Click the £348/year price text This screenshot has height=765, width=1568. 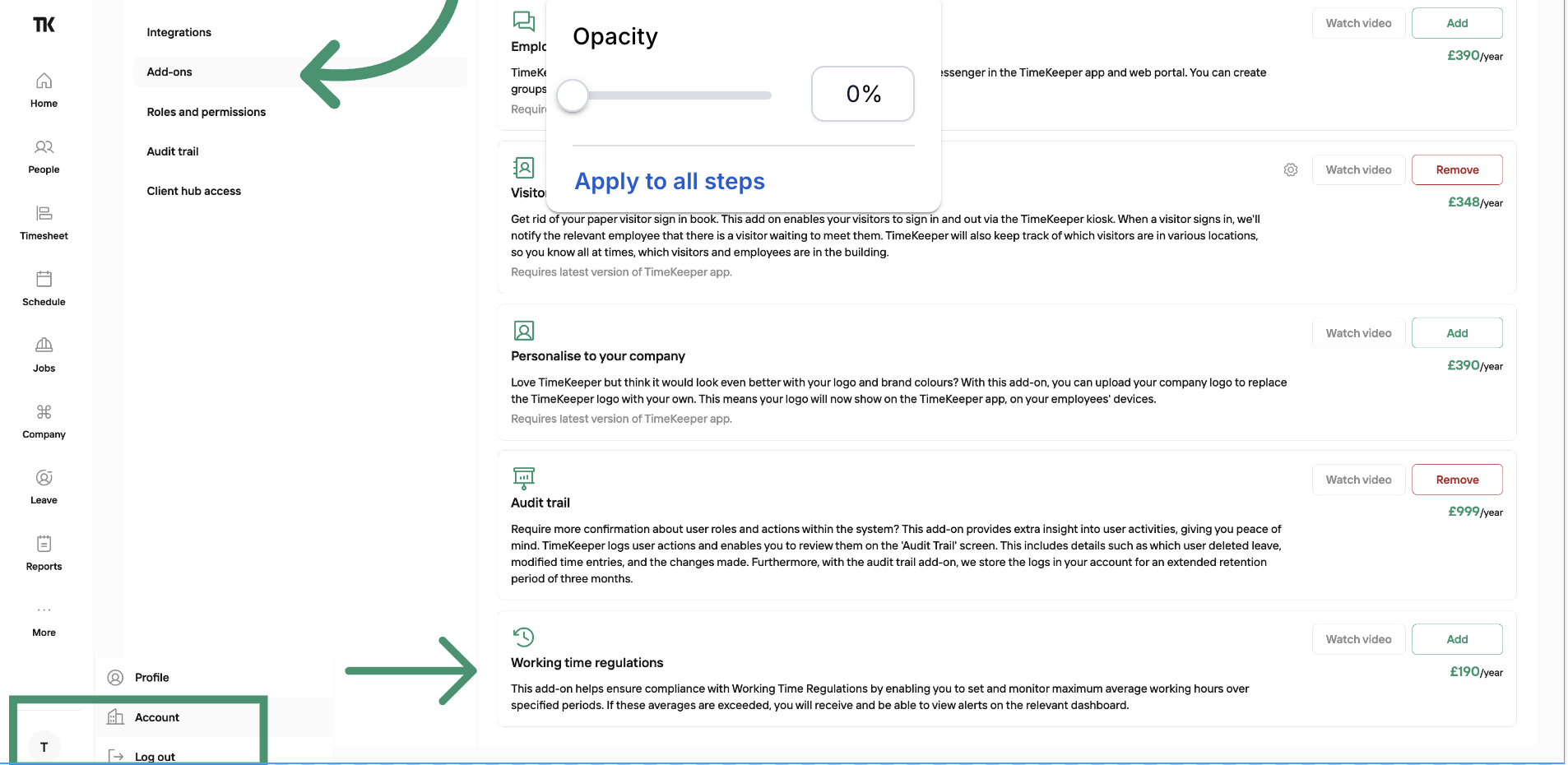(1476, 202)
